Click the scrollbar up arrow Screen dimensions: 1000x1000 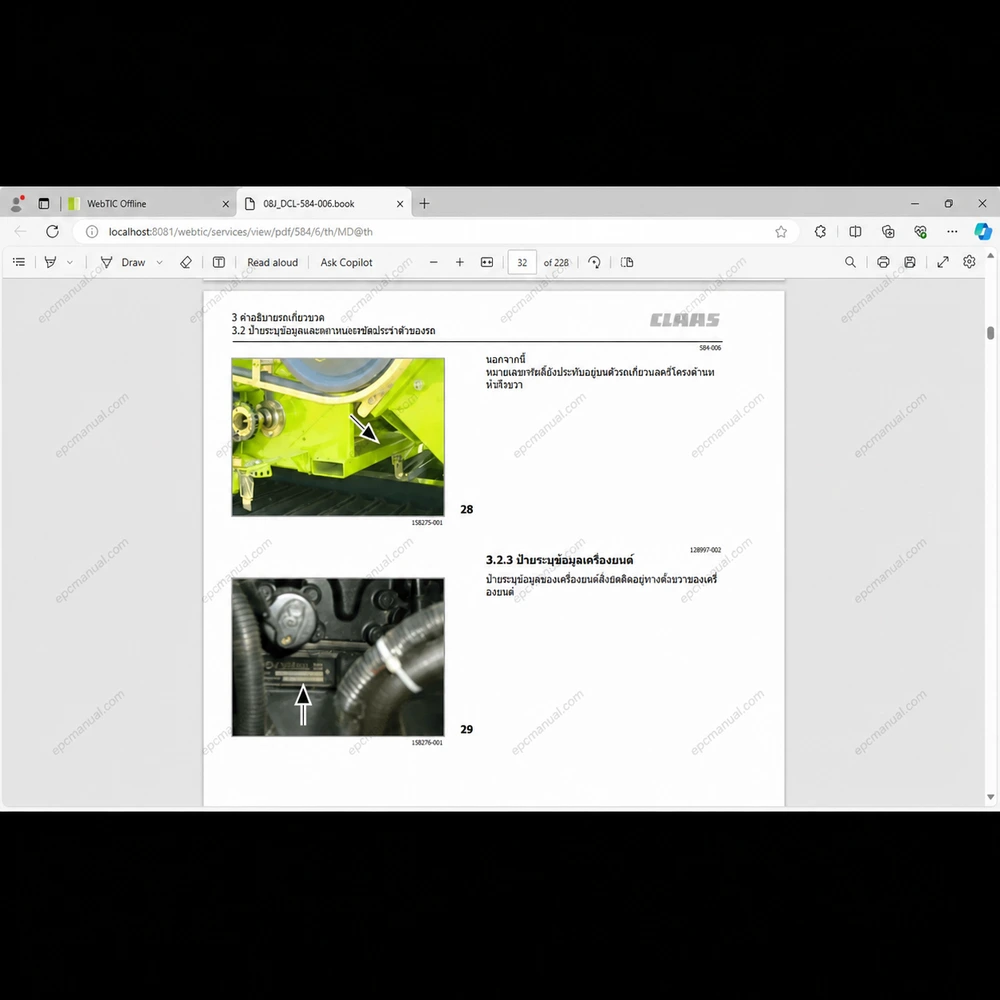[990, 256]
